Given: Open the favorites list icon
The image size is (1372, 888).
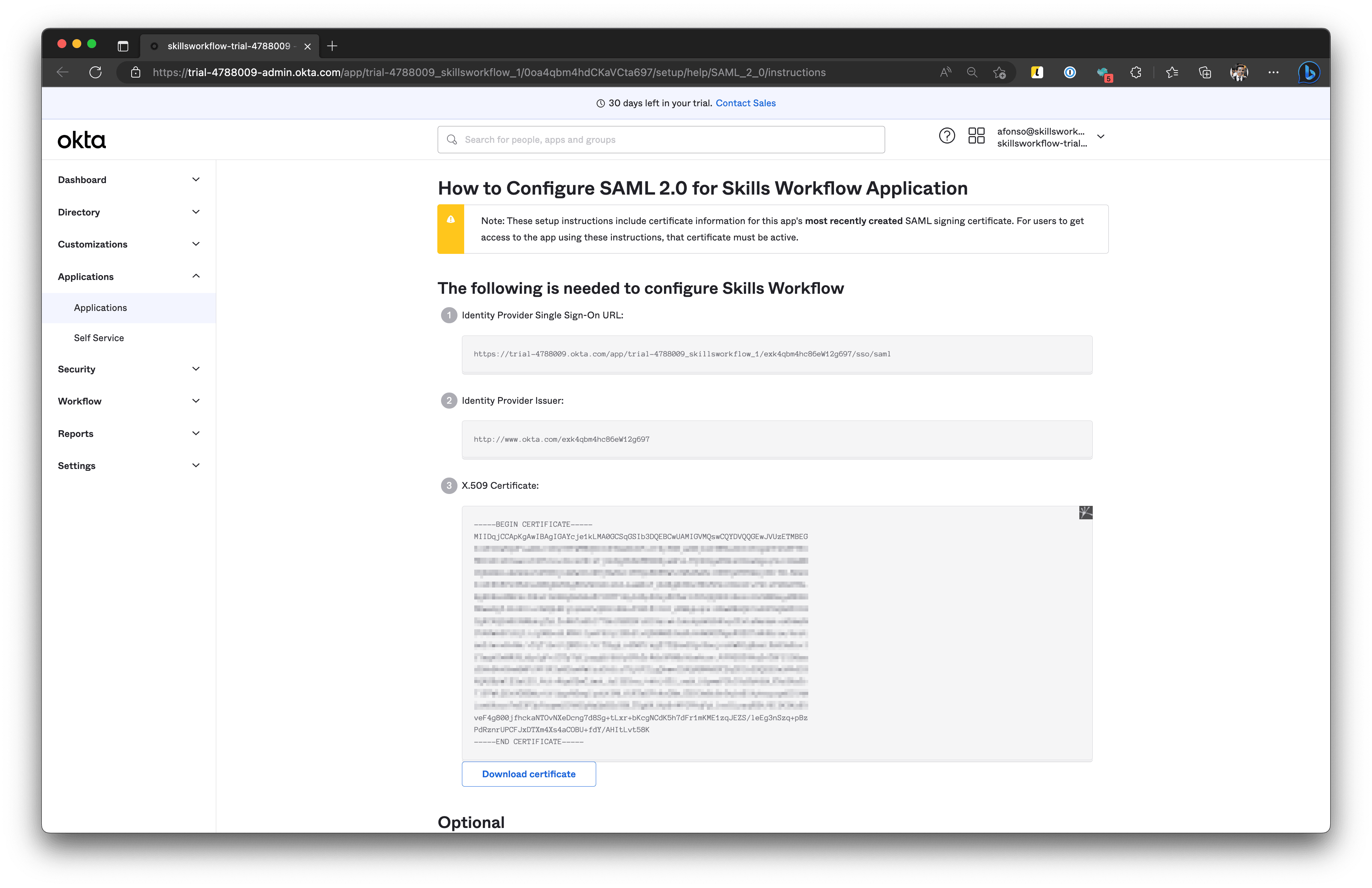Looking at the screenshot, I should pyautogui.click(x=1172, y=72).
